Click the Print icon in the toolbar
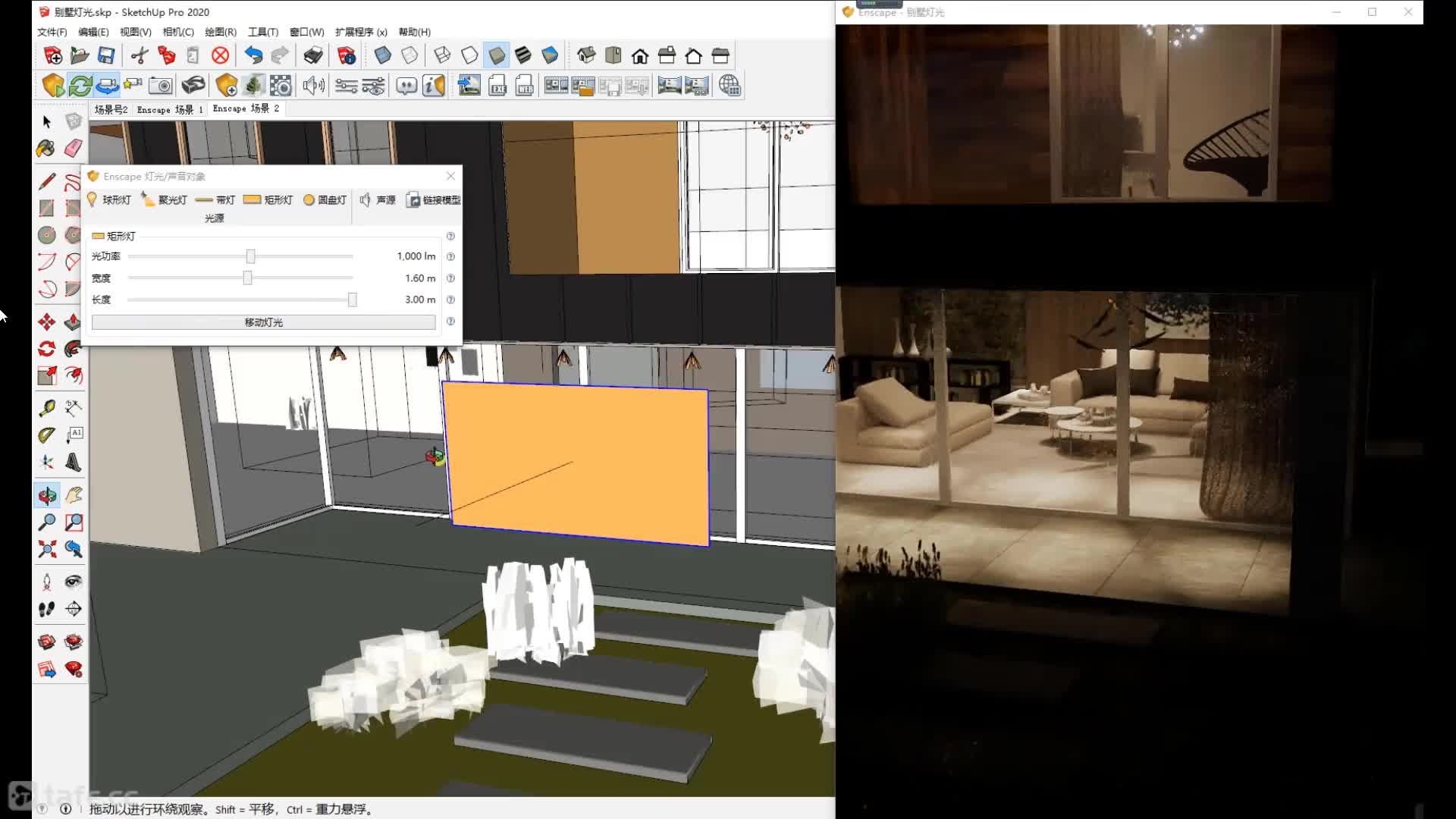 [x=313, y=55]
